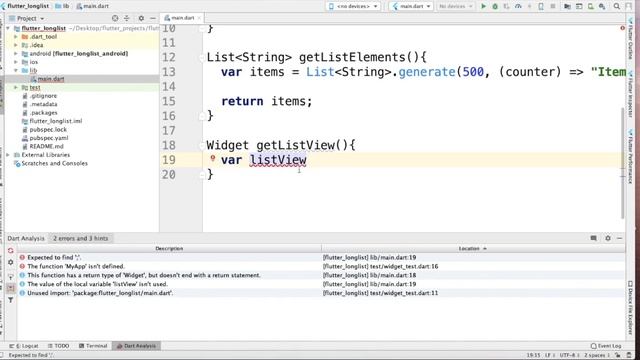Click the red restart analysis icon

11,251
